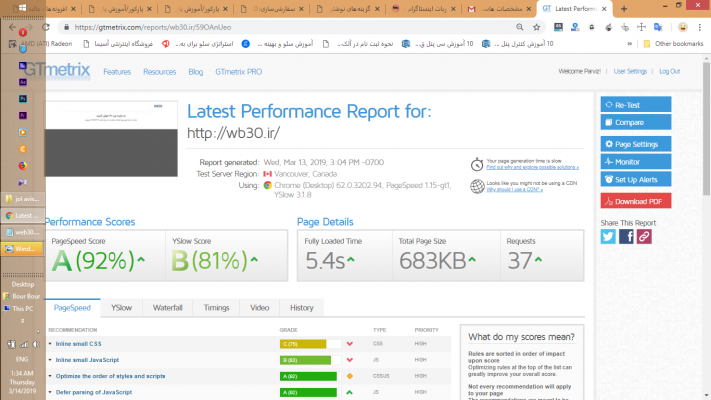
Task: Open the History tab
Action: click(302, 308)
